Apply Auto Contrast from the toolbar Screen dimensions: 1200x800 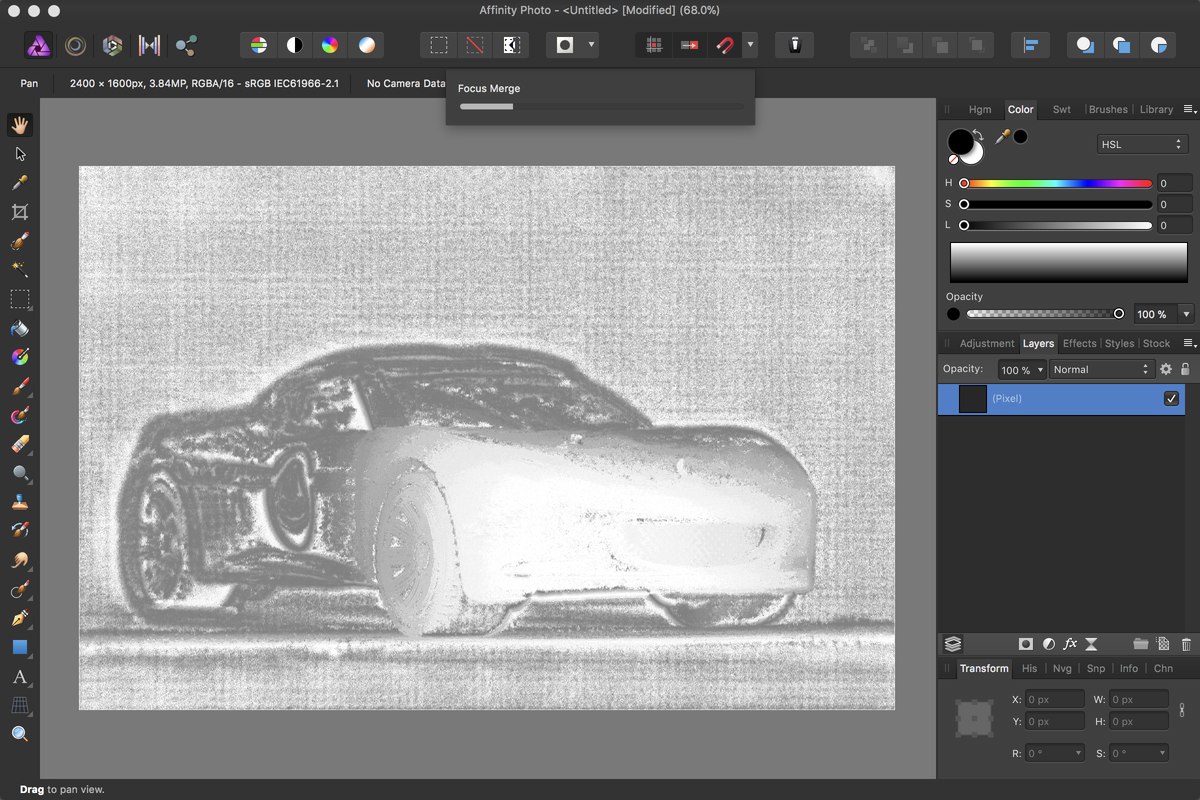click(295, 45)
